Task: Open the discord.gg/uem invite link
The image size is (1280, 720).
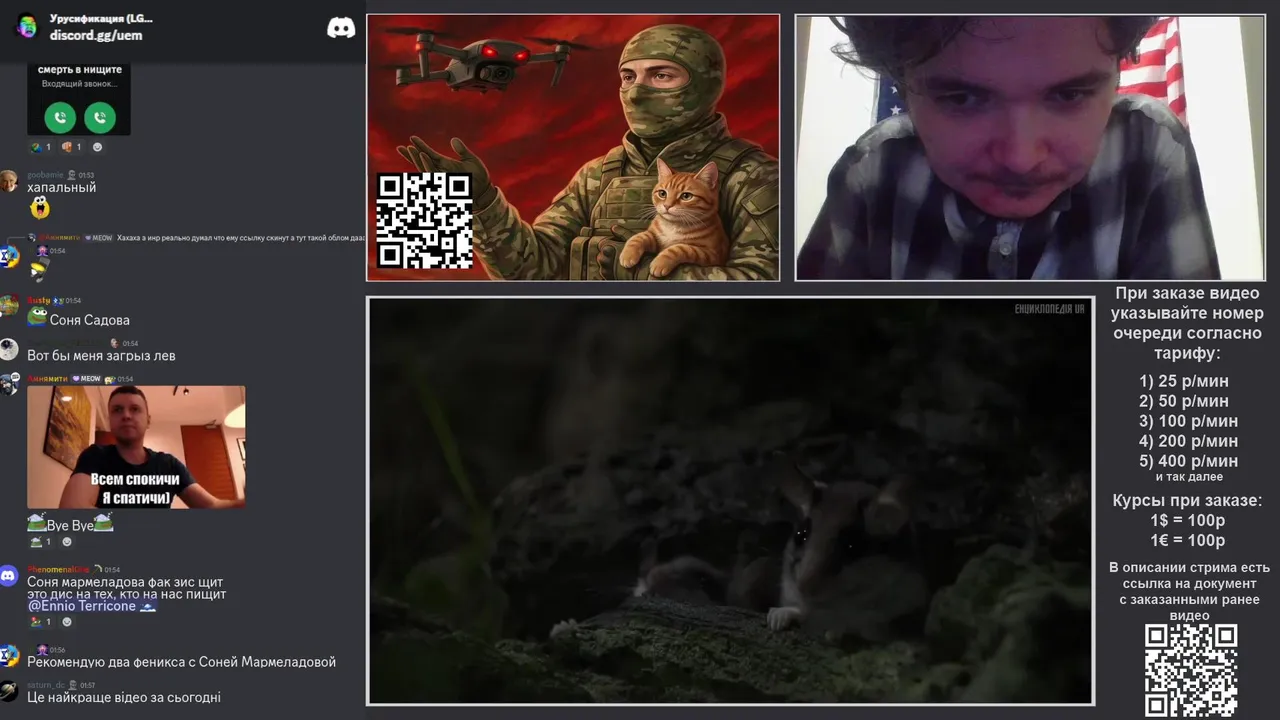Action: pyautogui.click(x=96, y=35)
